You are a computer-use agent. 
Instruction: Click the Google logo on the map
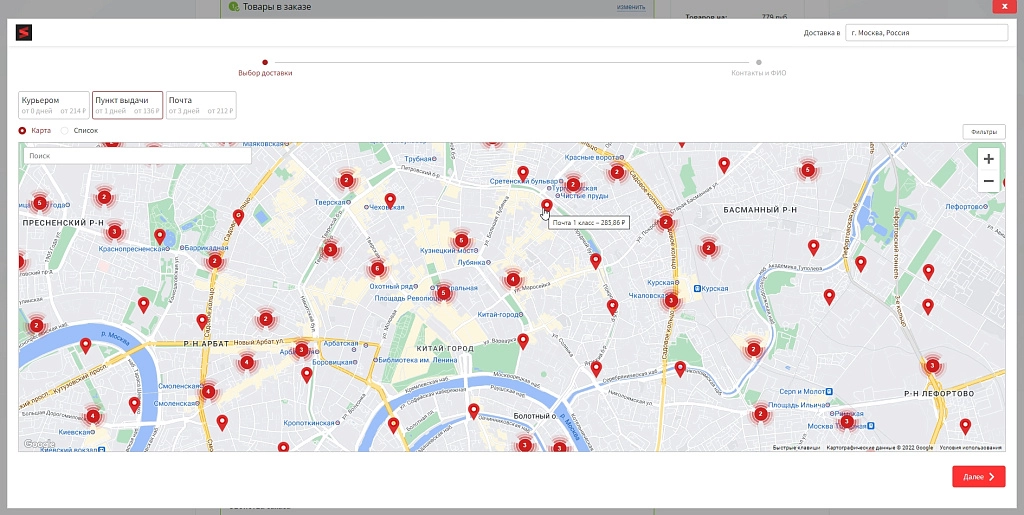[39, 444]
